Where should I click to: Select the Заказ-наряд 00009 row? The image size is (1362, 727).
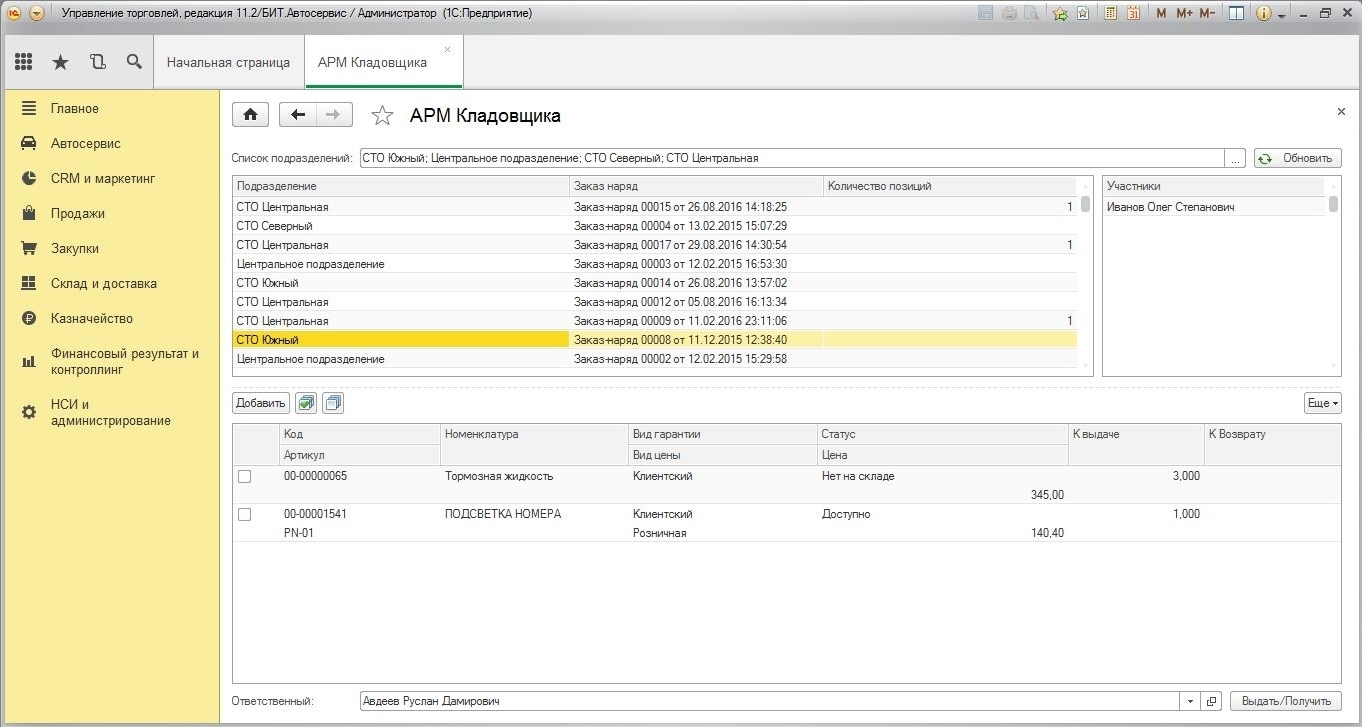(680, 321)
